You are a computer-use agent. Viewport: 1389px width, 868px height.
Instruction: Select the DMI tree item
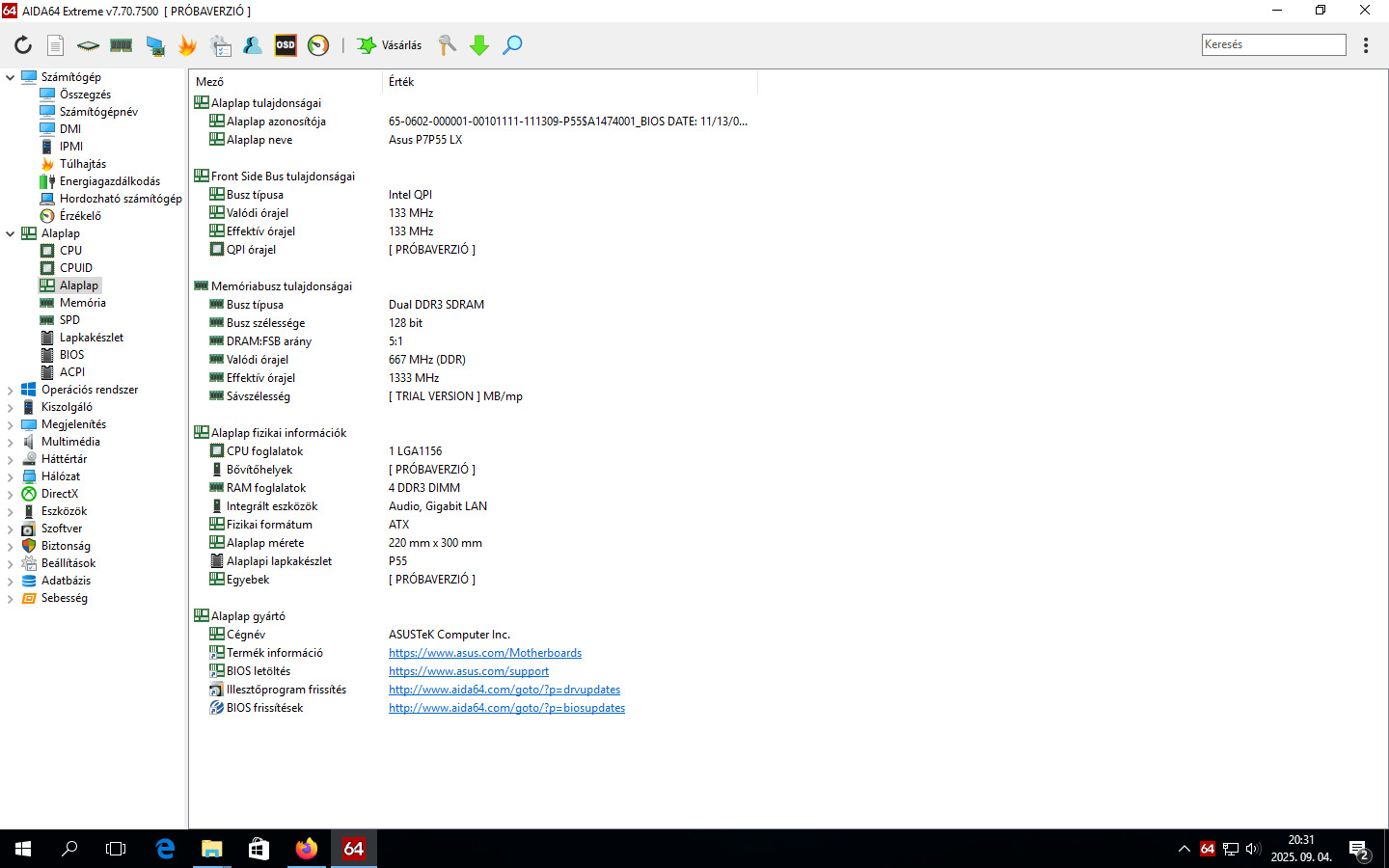pos(70,129)
